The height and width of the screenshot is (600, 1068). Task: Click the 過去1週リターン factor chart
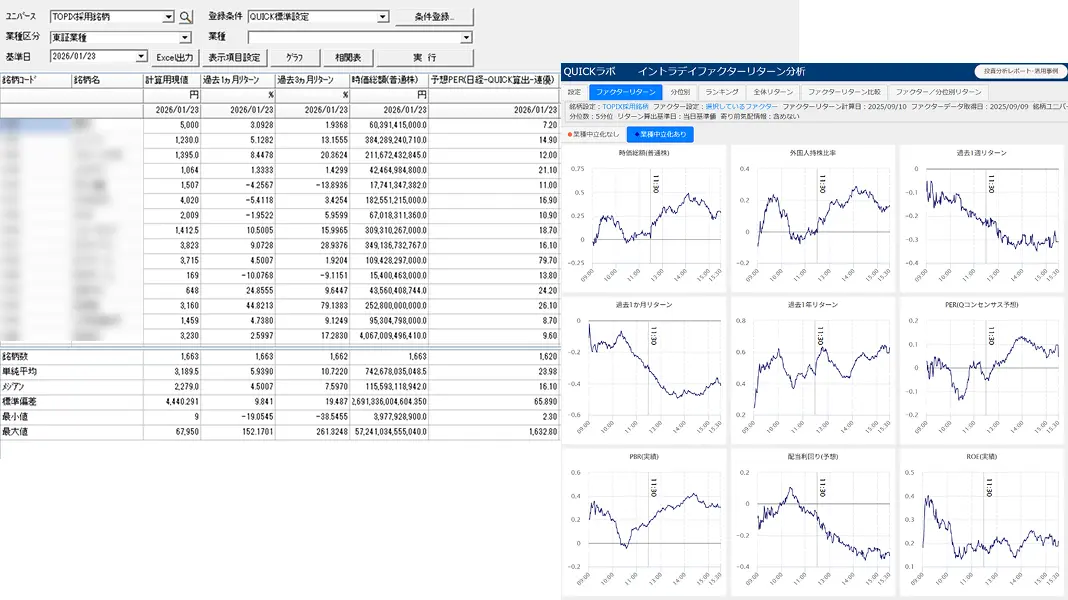(x=981, y=218)
